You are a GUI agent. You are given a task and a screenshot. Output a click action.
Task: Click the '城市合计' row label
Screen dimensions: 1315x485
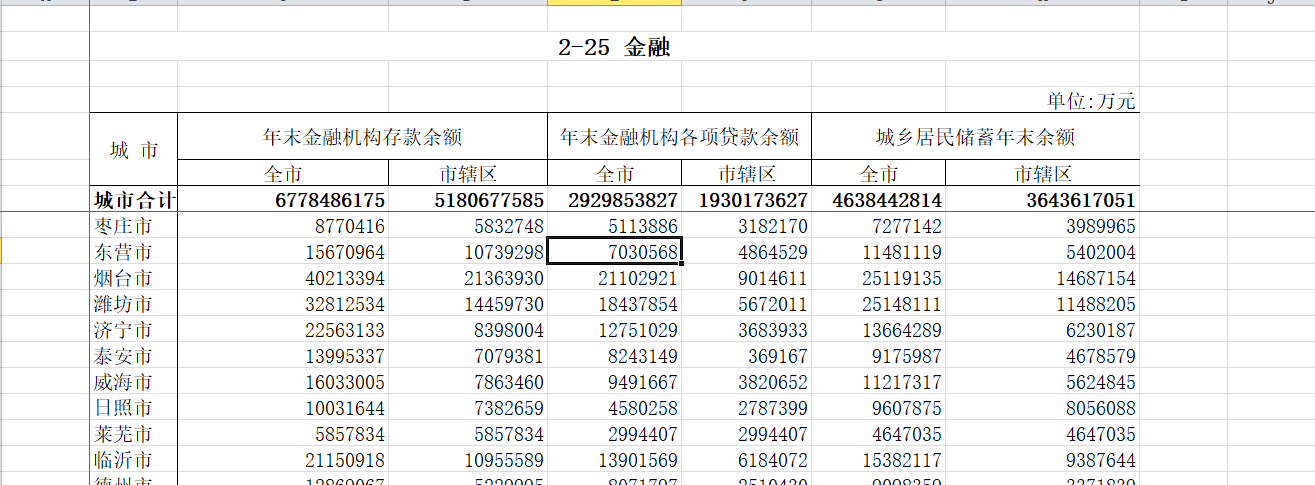tap(134, 200)
